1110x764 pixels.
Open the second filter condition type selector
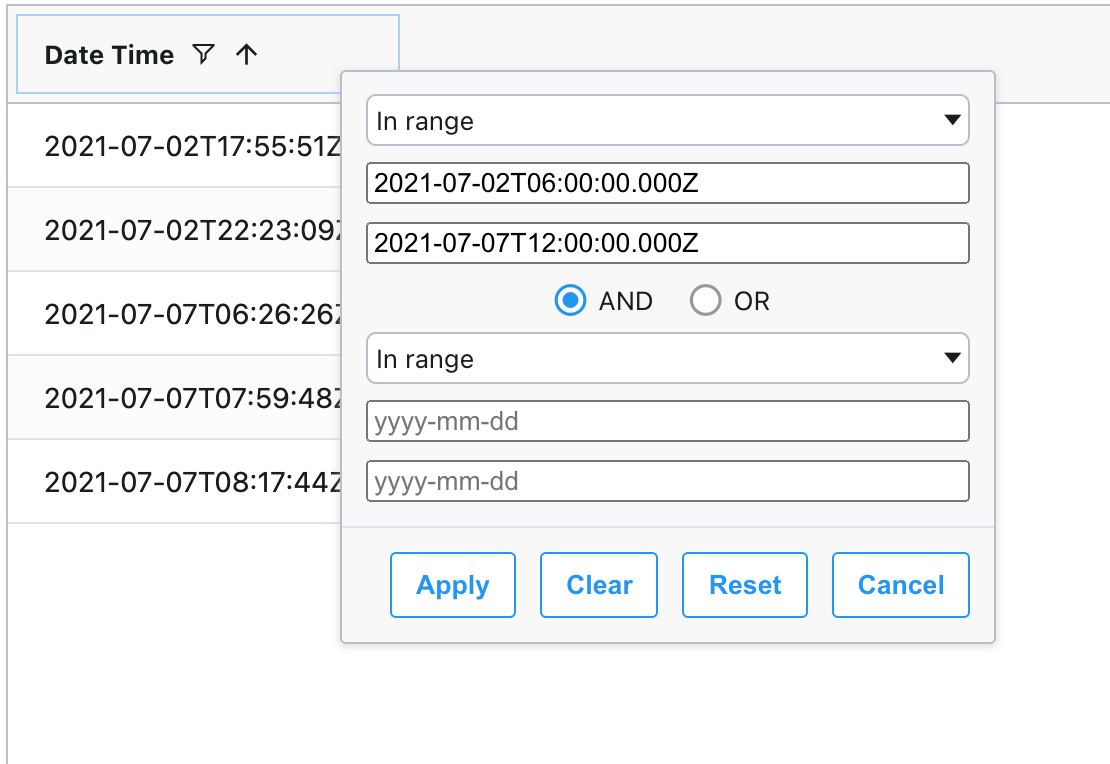click(668, 358)
